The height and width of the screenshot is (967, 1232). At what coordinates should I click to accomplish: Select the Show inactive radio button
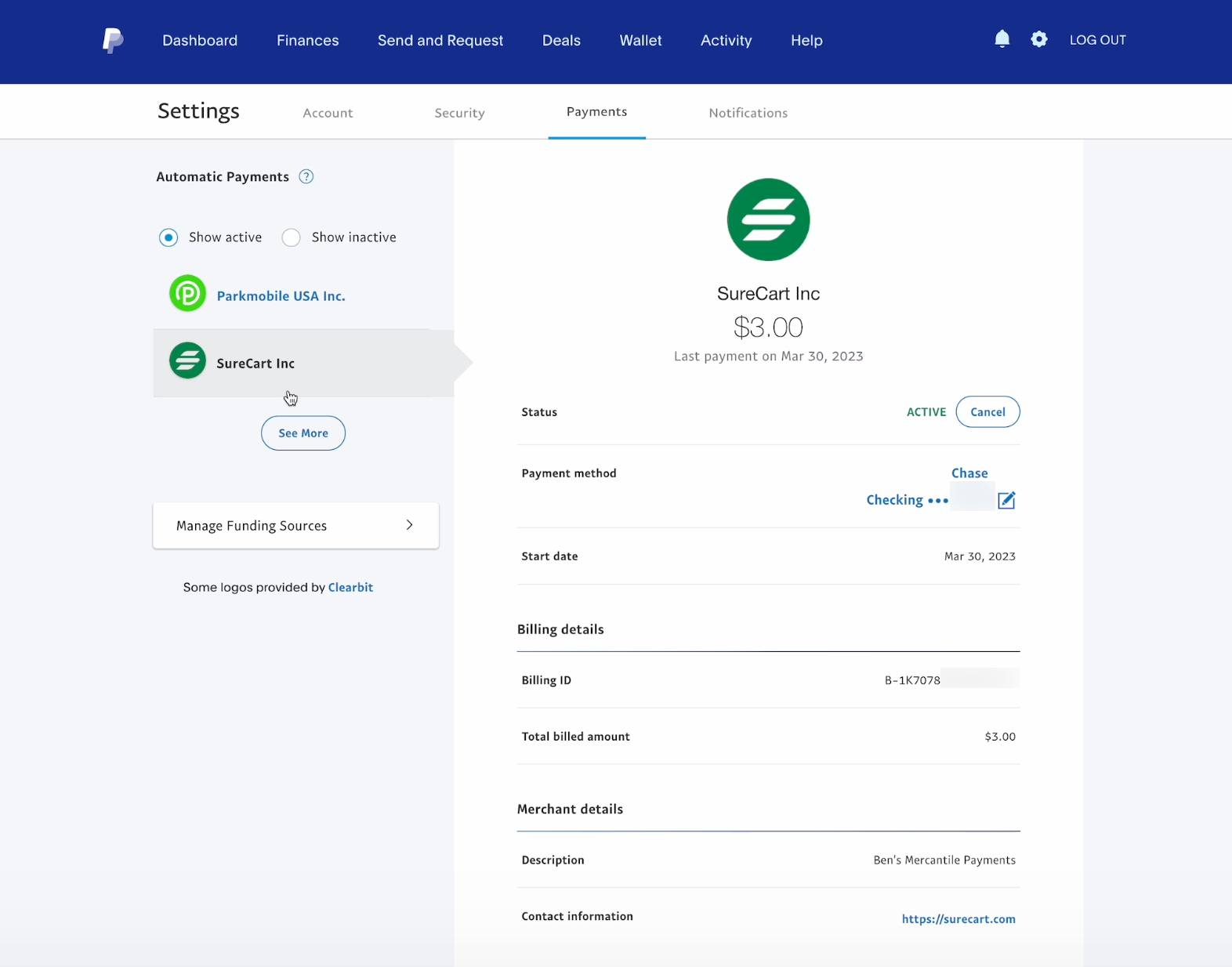click(291, 237)
